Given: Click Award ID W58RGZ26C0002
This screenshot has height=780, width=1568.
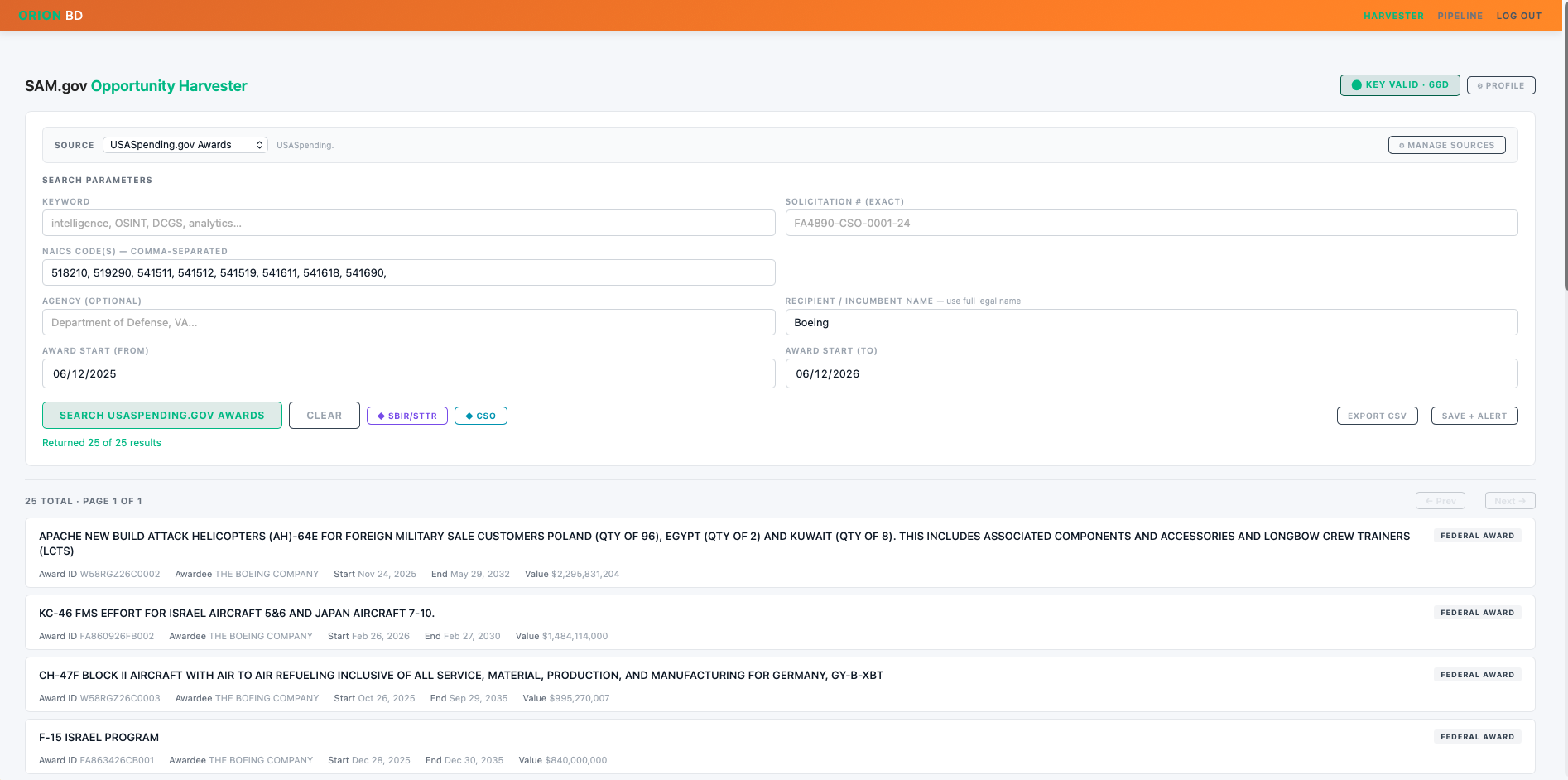Looking at the screenshot, I should (120, 574).
